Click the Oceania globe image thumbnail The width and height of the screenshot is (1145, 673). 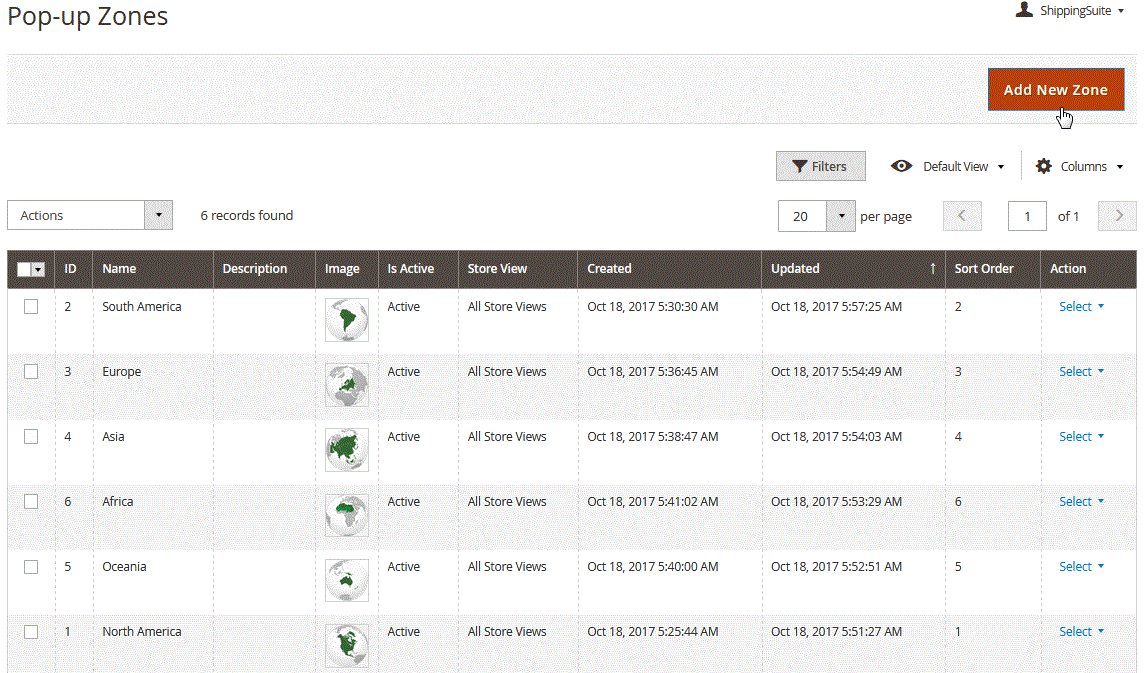point(346,580)
